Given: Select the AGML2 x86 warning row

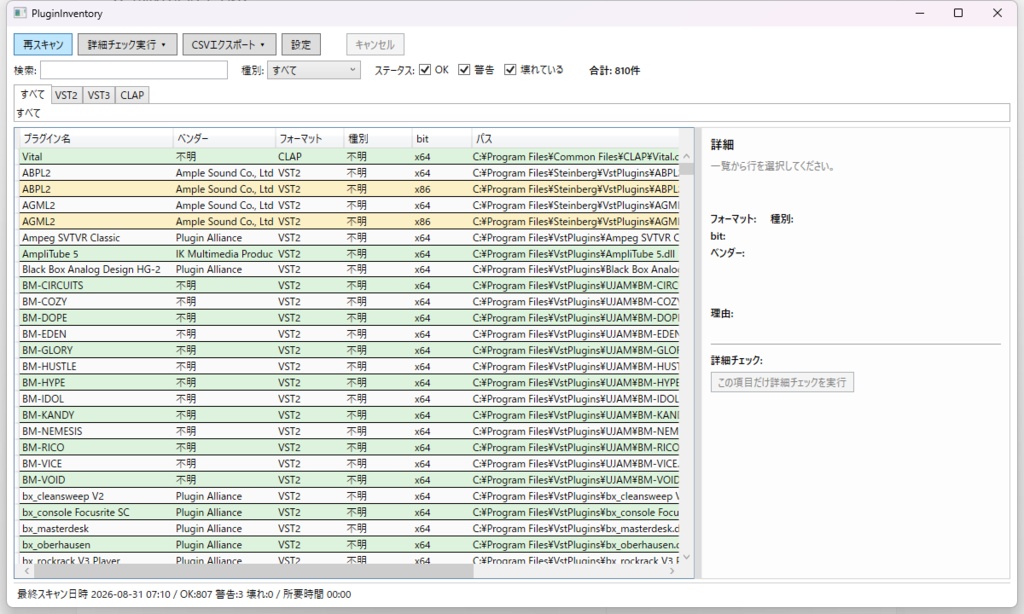Looking at the screenshot, I should pyautogui.click(x=349, y=221).
